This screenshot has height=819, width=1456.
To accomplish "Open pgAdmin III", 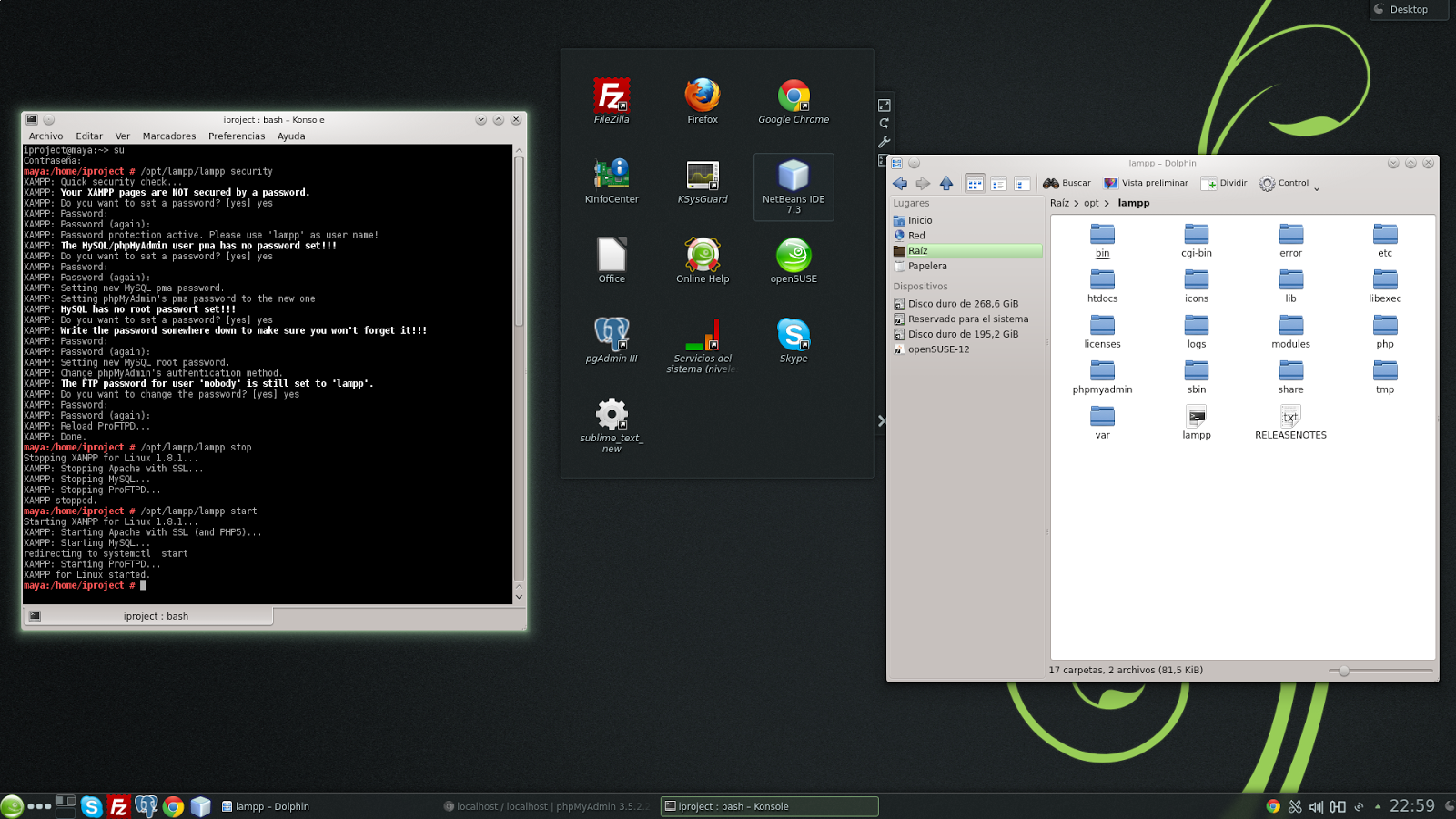I will 612,332.
